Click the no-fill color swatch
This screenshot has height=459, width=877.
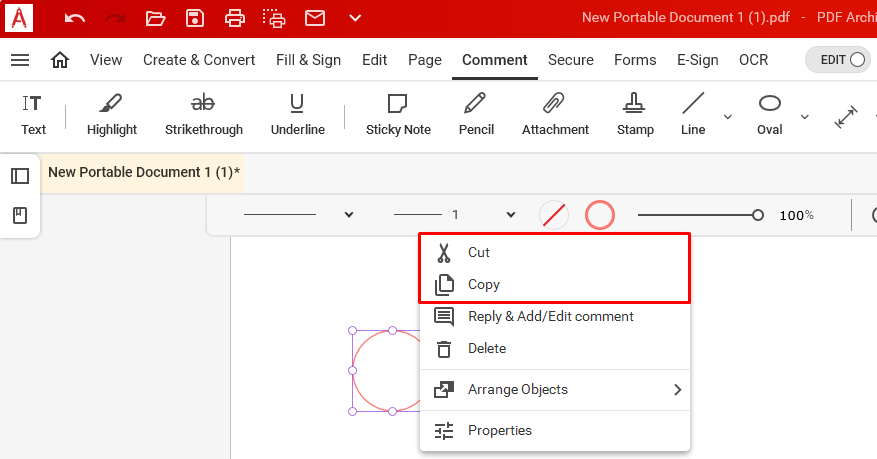(554, 215)
